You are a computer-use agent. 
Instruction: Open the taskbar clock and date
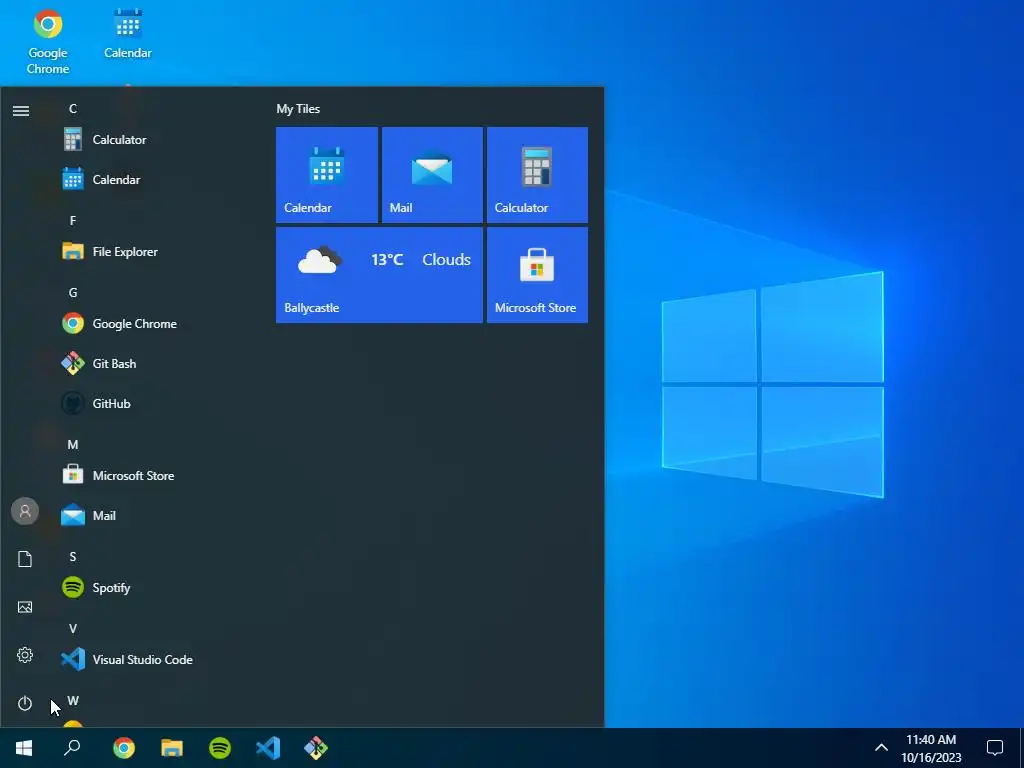click(931, 748)
